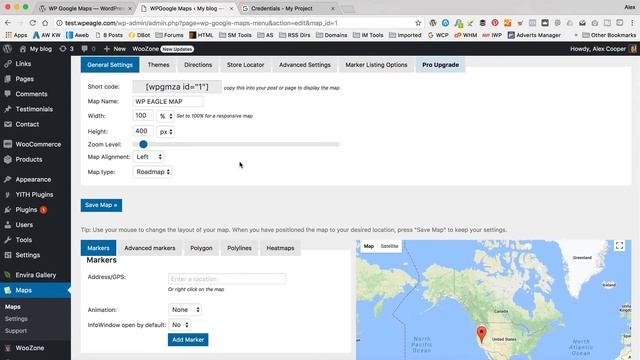Click into the Address/GPS location field
Image resolution: width=640 pixels, height=360 pixels.
pyautogui.click(x=227, y=279)
